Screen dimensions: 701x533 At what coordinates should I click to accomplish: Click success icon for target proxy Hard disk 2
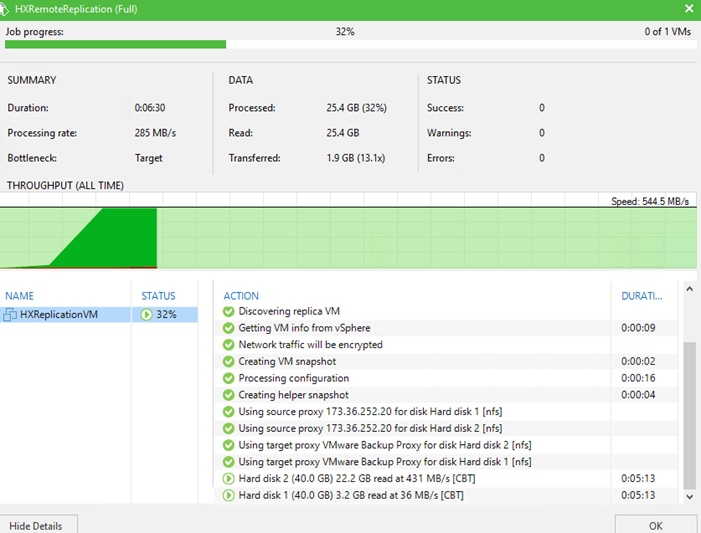(228, 445)
